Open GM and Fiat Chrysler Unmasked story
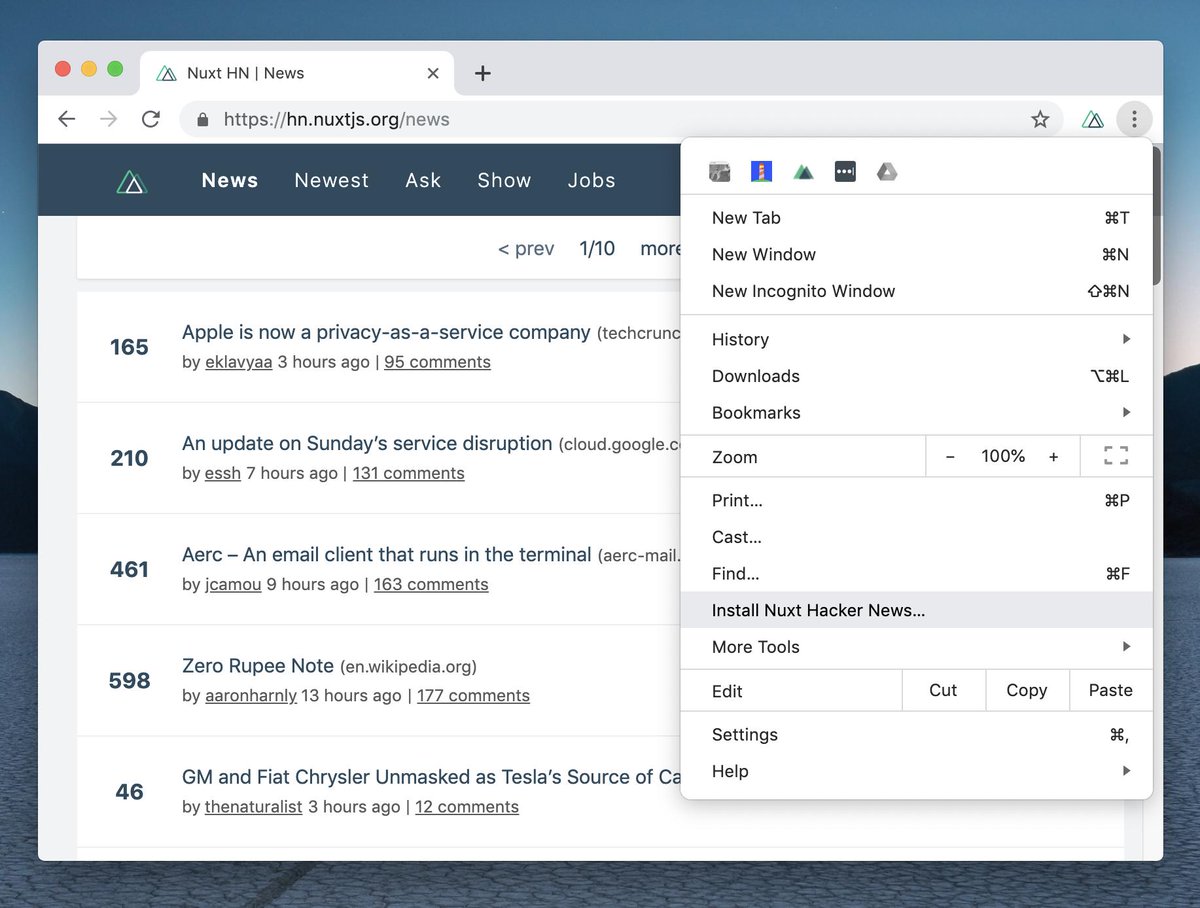 [x=431, y=777]
